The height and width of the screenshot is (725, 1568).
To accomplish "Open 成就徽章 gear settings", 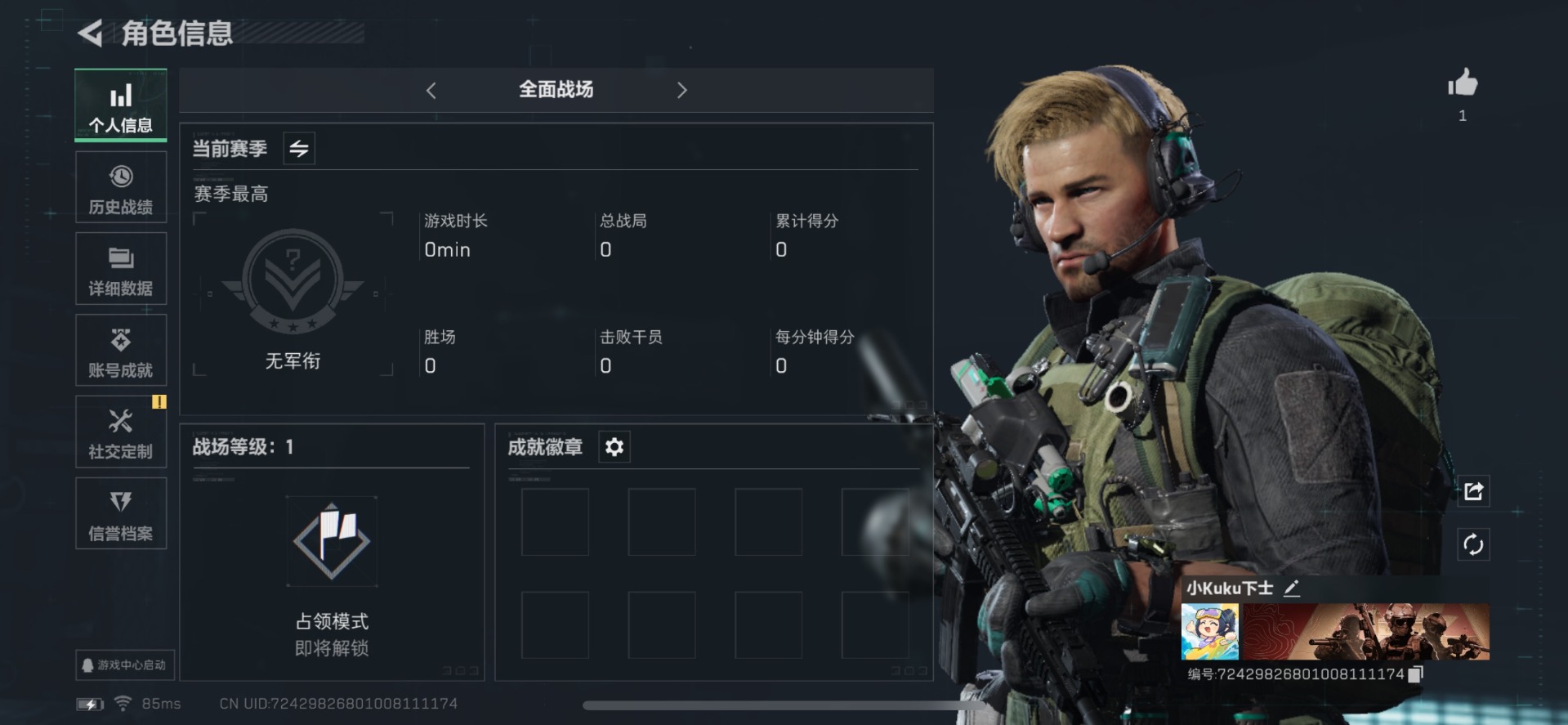I will tap(614, 447).
